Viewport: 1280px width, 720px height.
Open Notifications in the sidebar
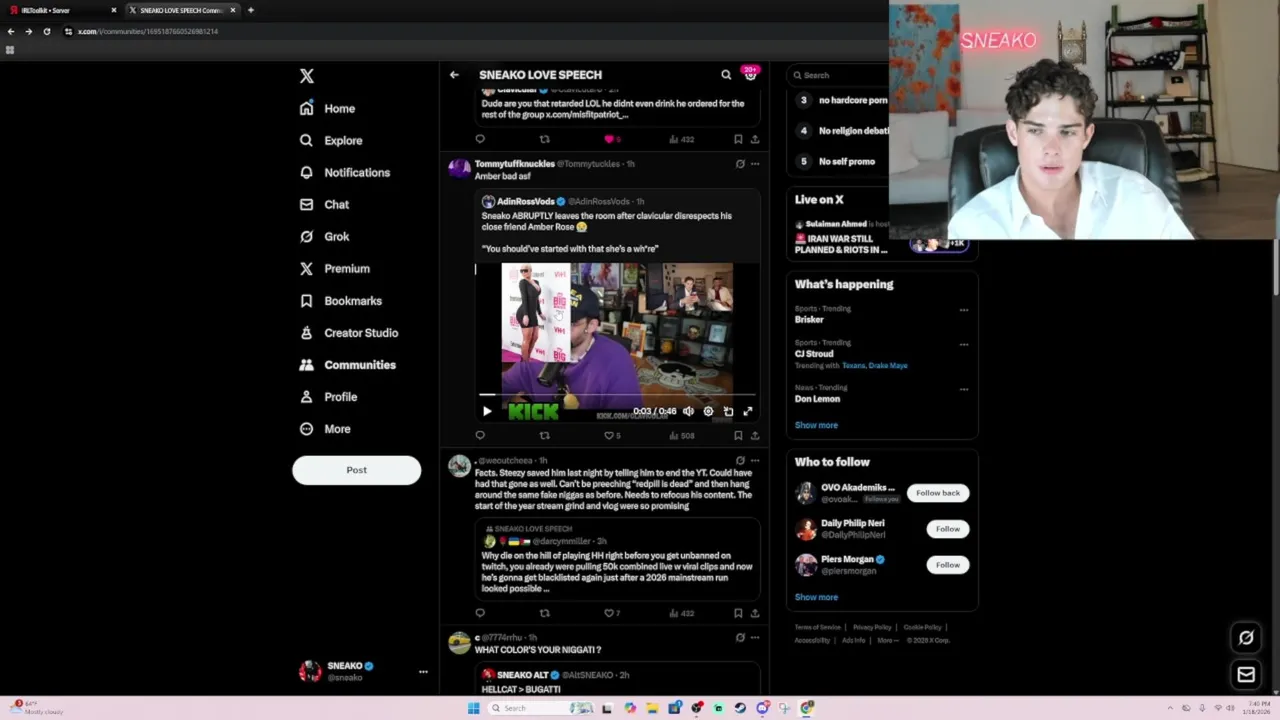pos(345,173)
